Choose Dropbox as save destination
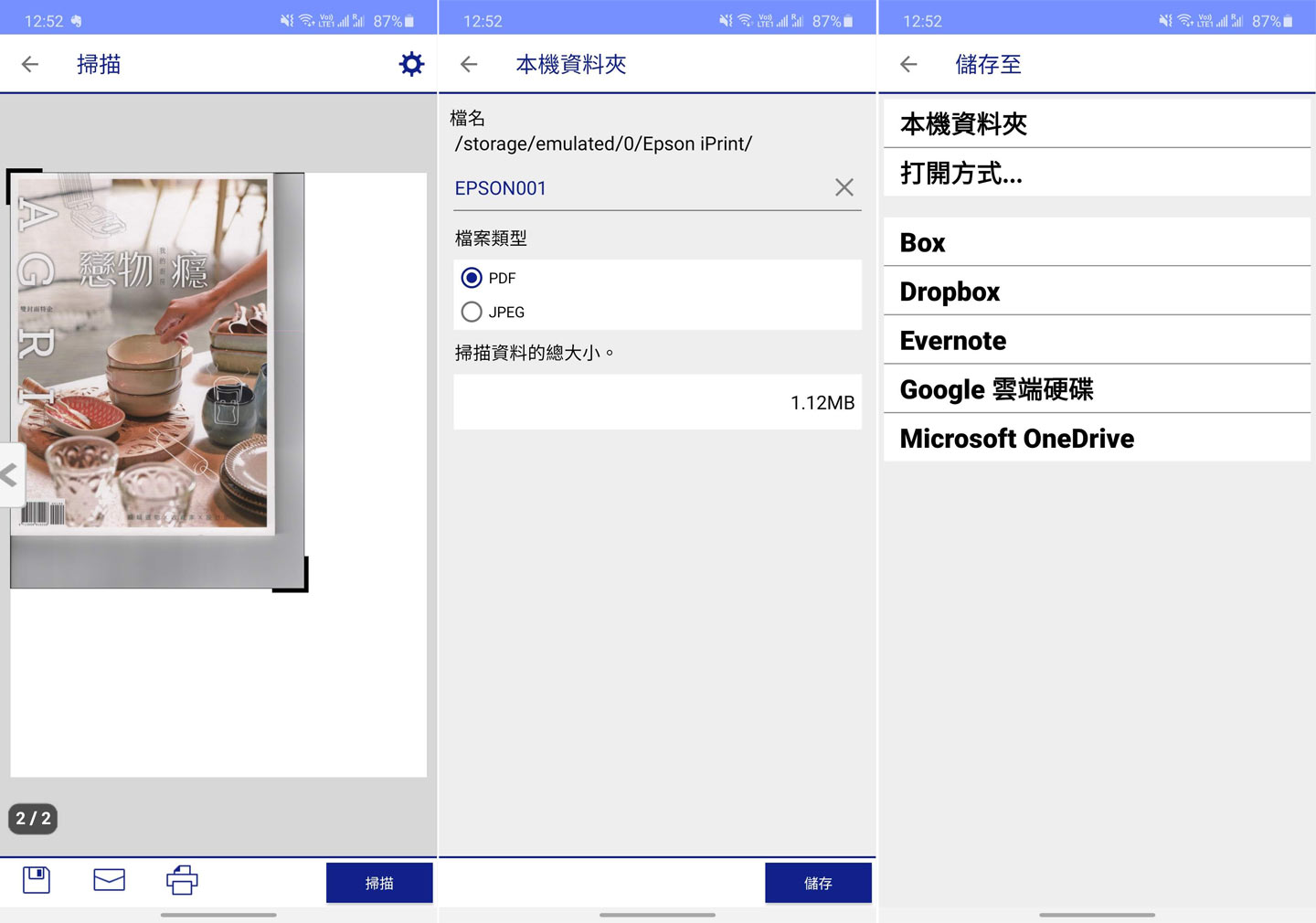Image resolution: width=1316 pixels, height=923 pixels. pos(949,291)
